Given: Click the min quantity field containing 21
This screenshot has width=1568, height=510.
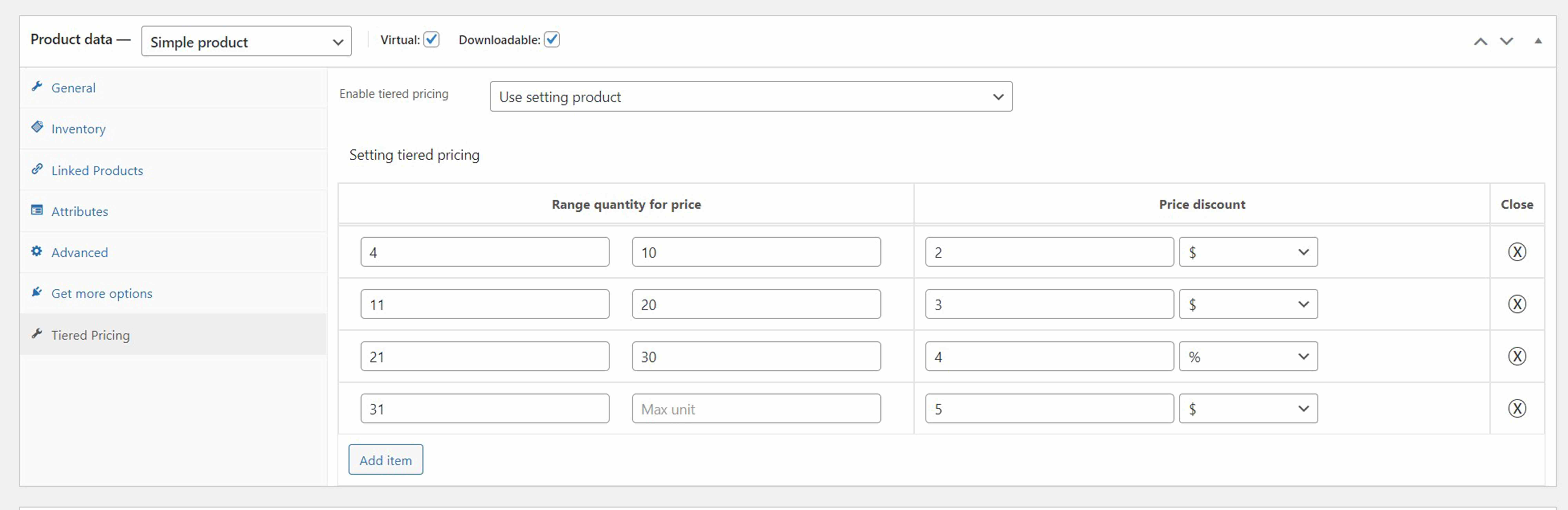Looking at the screenshot, I should pos(485,357).
